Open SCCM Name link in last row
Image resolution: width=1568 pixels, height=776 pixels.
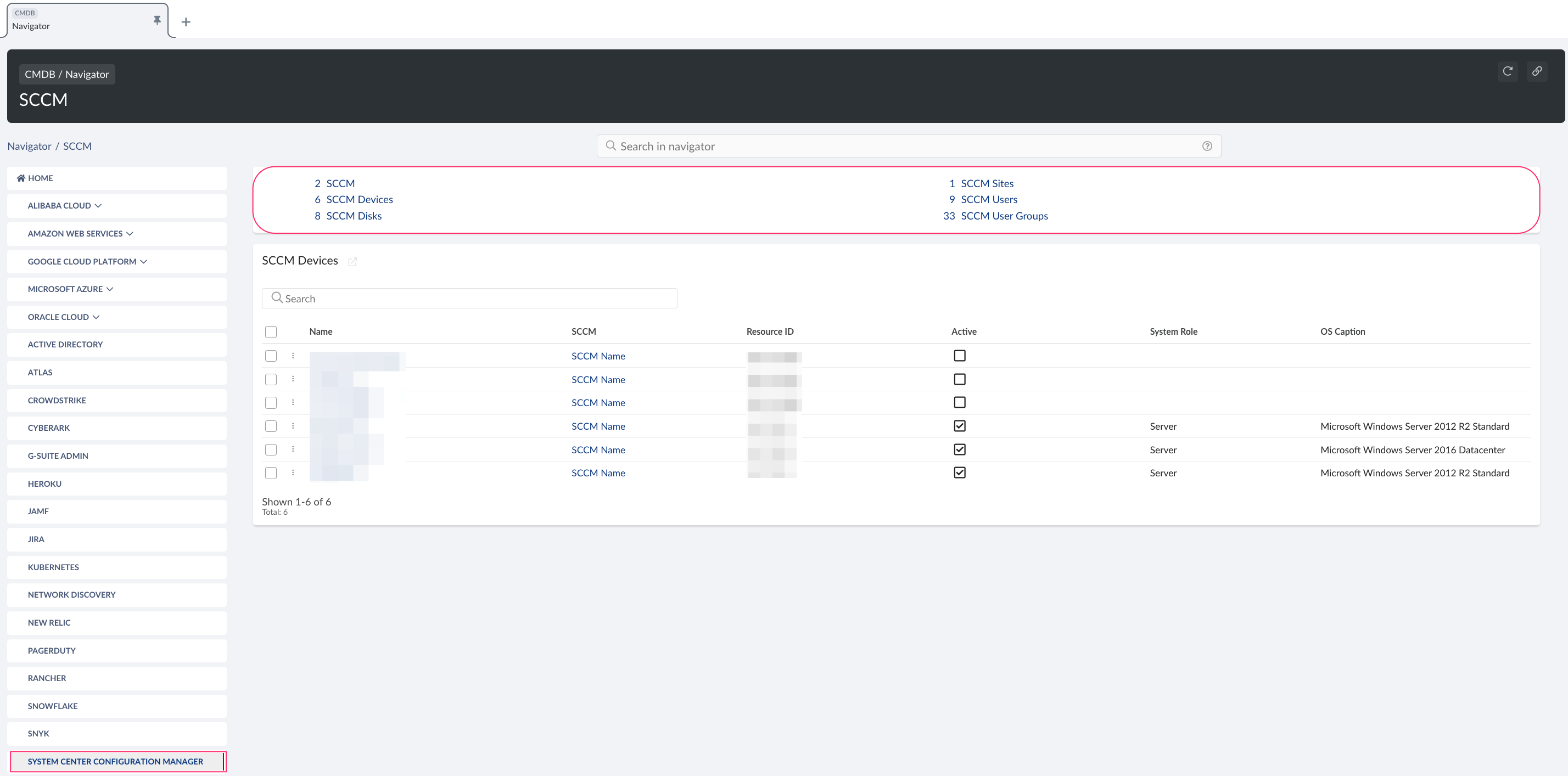598,473
